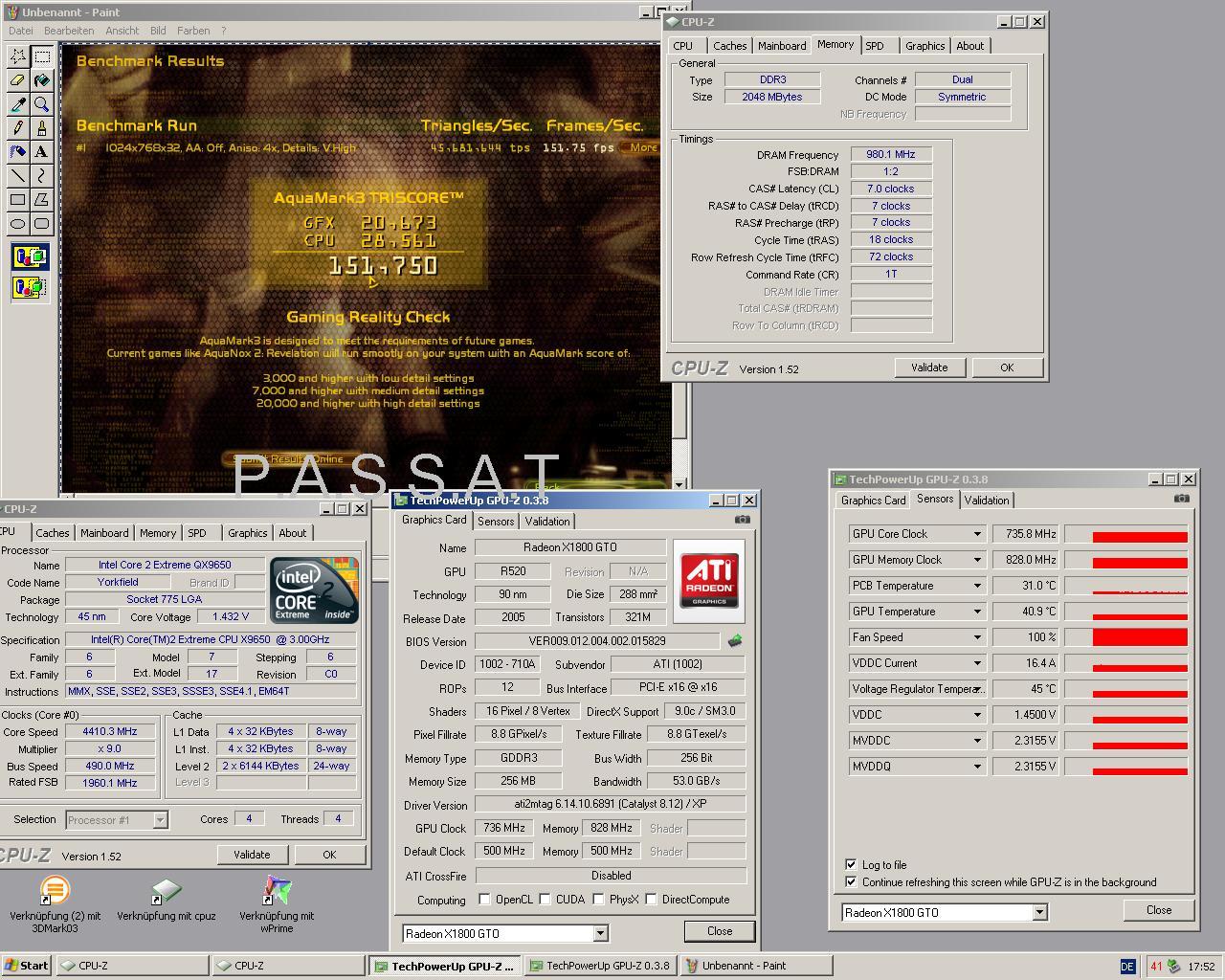Switch to Mainboard tab in lower CPU-Z window
This screenshot has width=1225, height=980.
(x=104, y=533)
